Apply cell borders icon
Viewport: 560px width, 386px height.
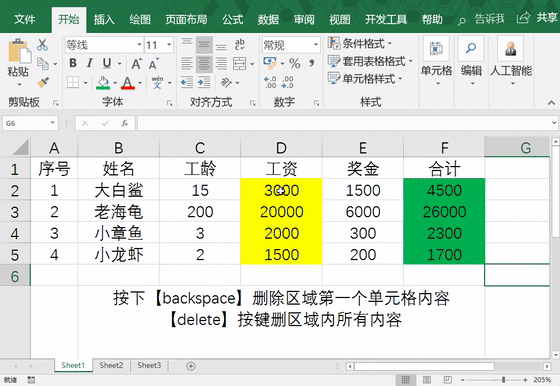73,82
